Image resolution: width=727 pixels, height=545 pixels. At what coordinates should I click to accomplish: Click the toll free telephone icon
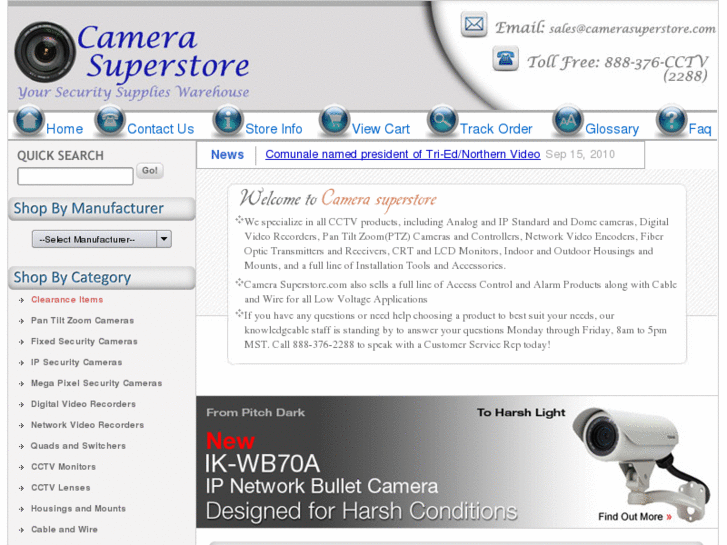click(505, 58)
